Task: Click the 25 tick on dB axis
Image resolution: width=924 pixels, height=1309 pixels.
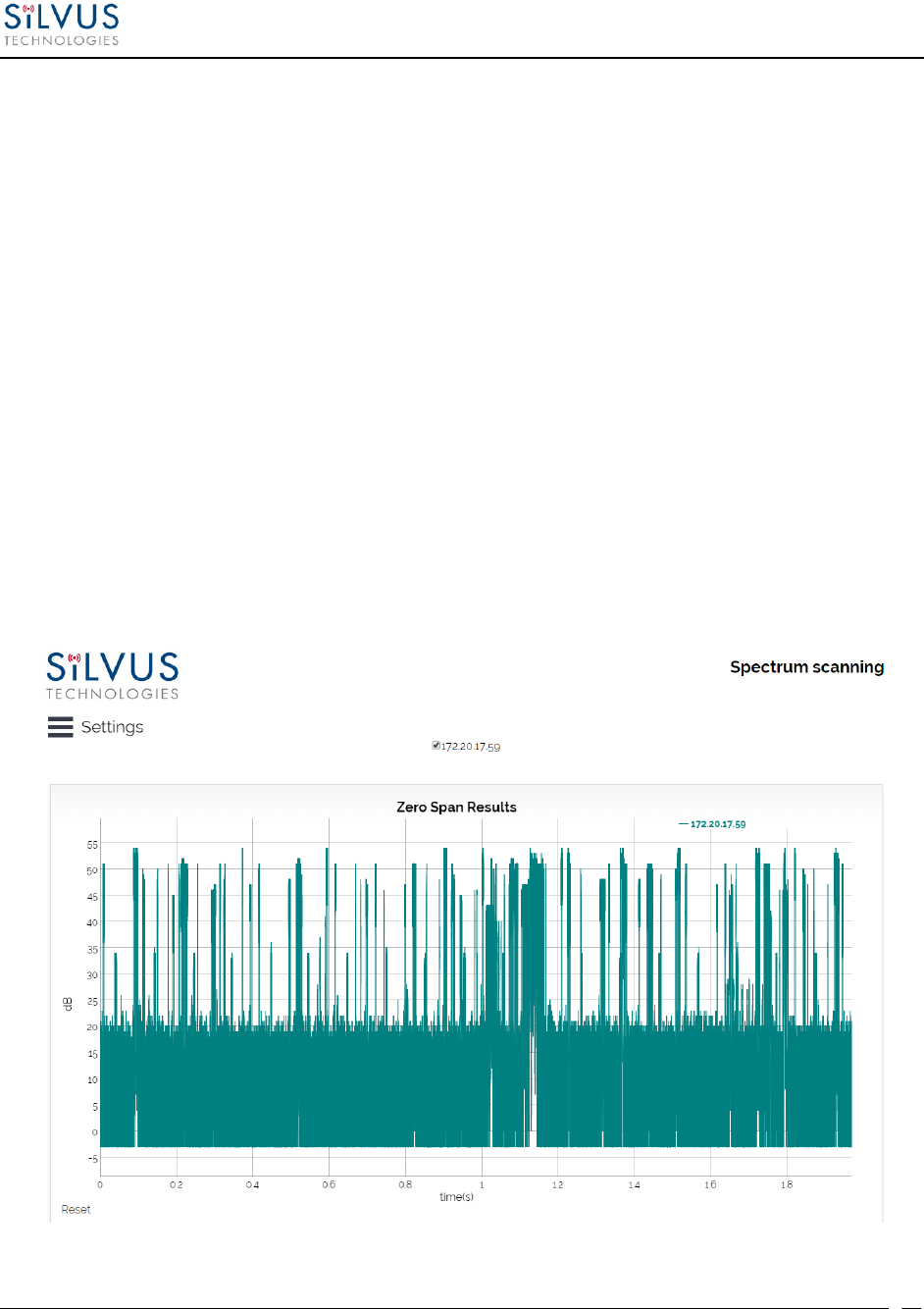Action: (92, 1001)
